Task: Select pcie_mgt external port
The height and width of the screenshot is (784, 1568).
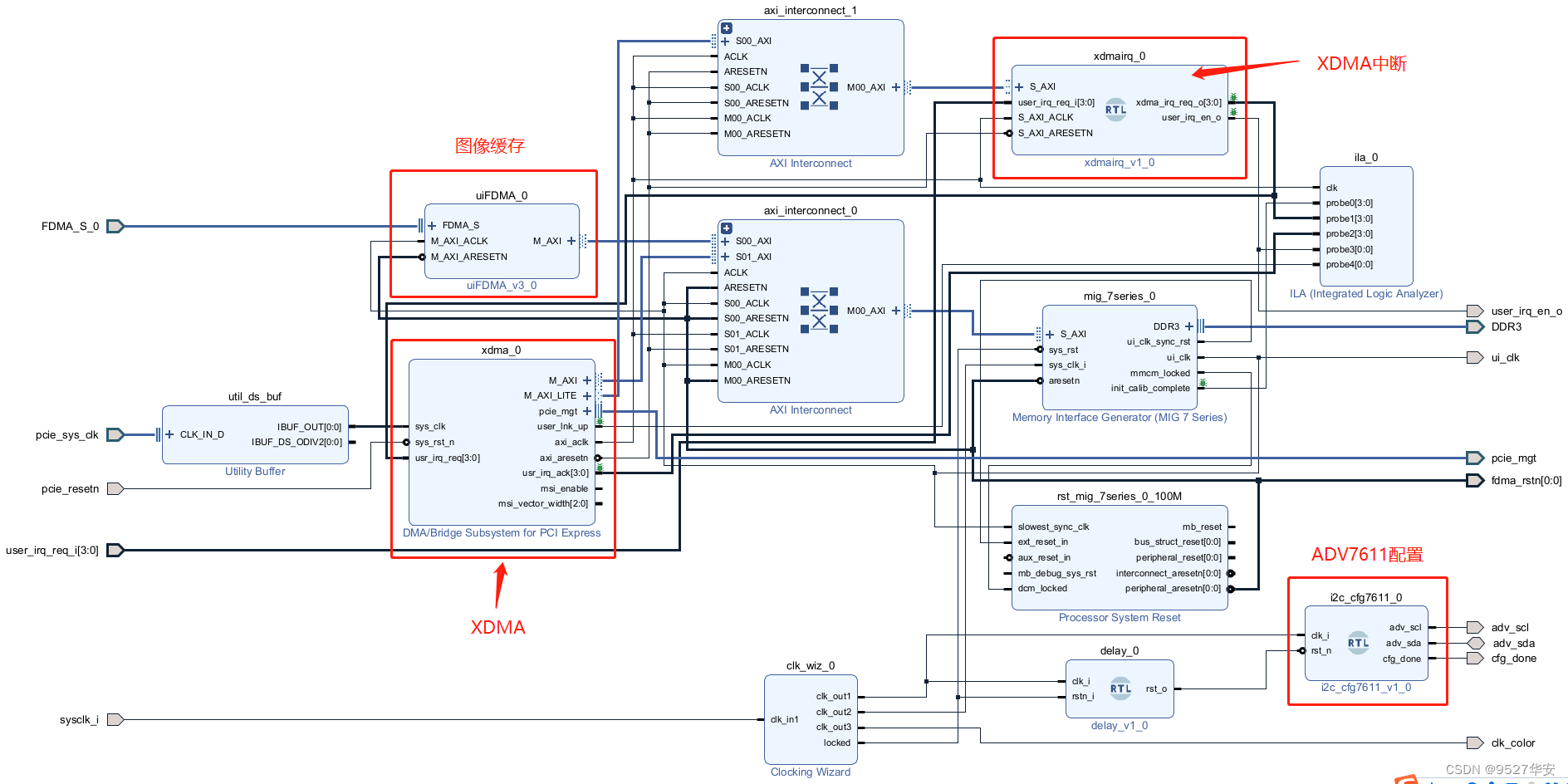Action: click(x=1475, y=458)
